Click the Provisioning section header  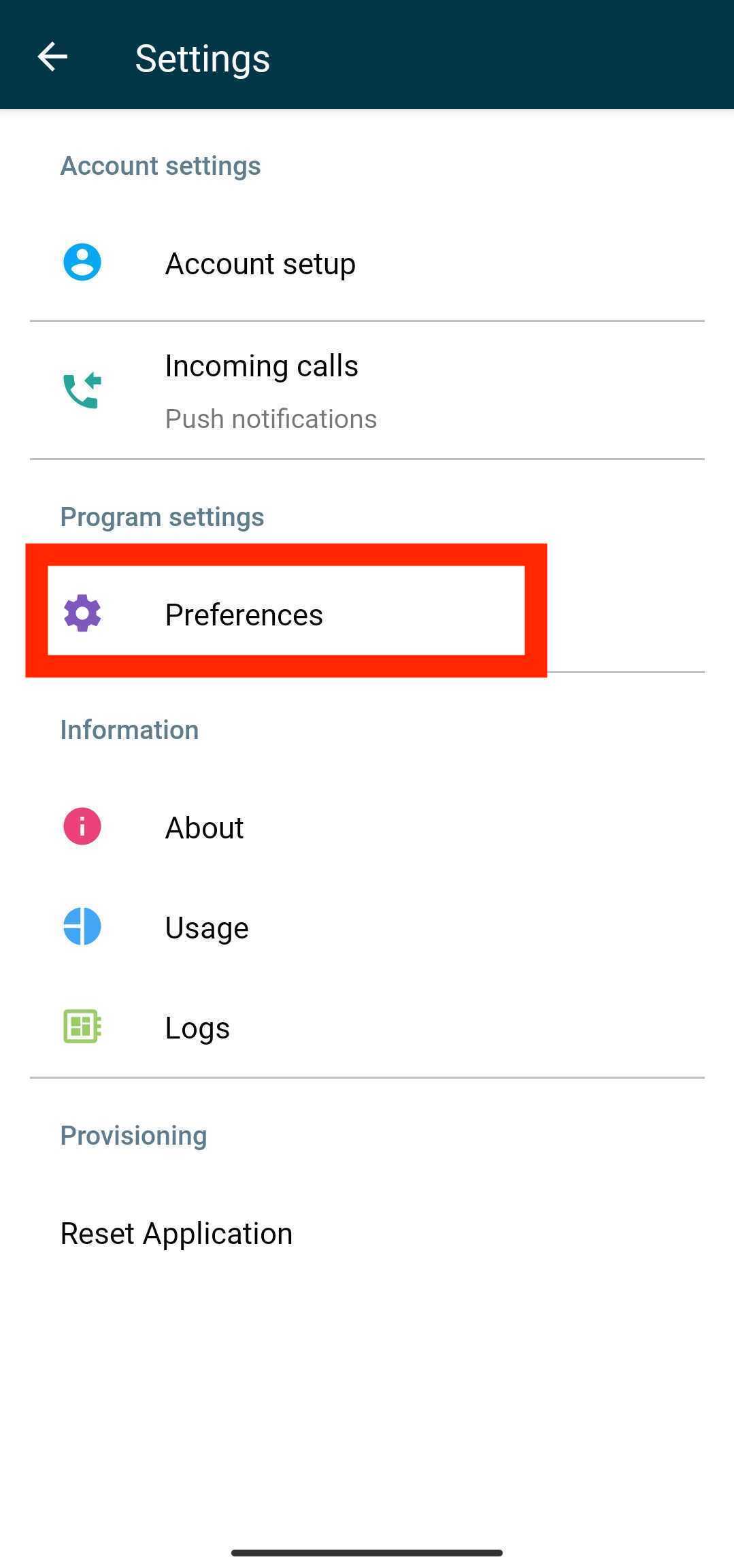133,1134
